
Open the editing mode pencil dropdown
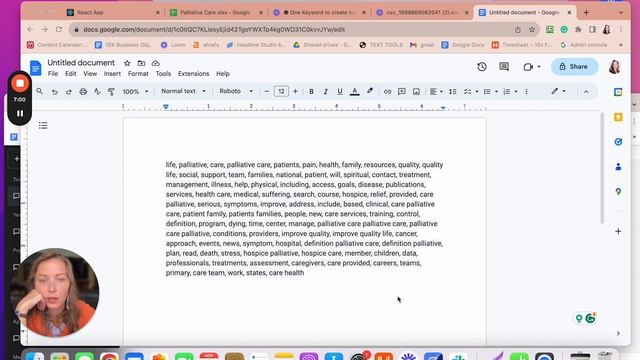558,91
